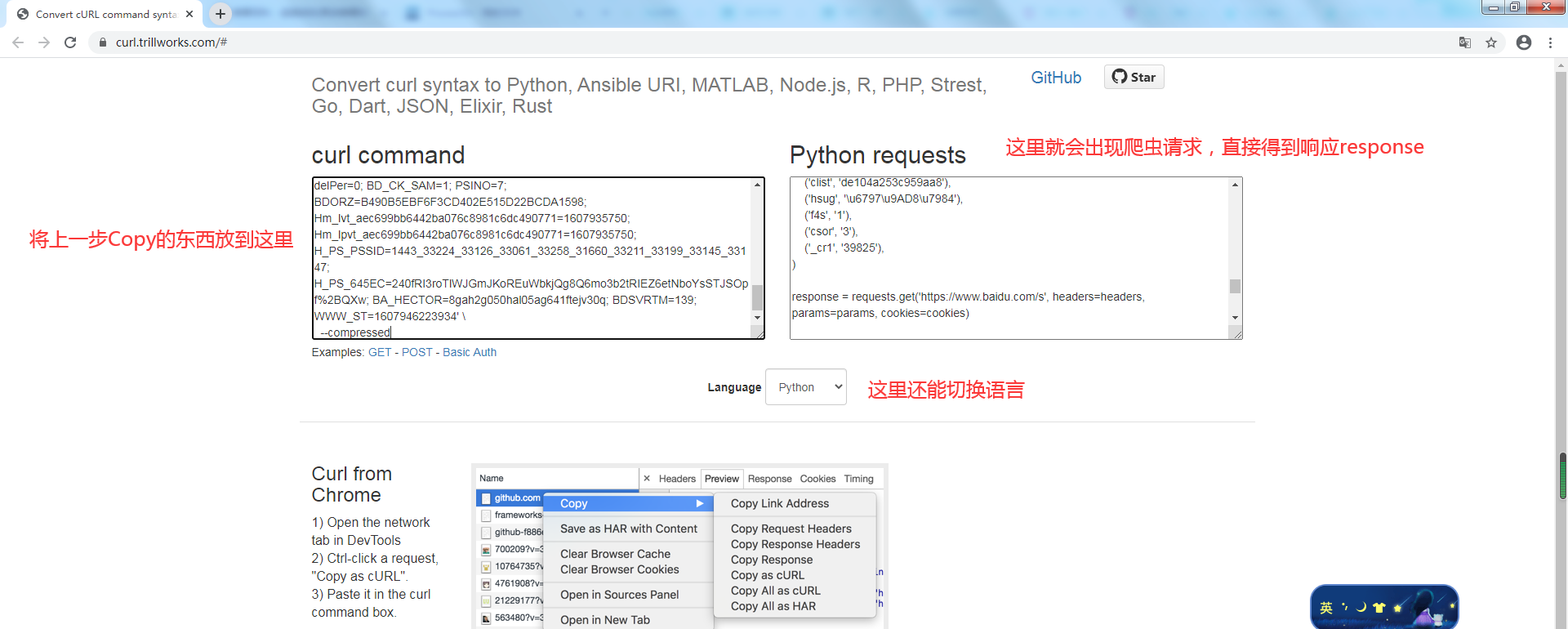Click the tutorial screenshot image

pos(679,546)
